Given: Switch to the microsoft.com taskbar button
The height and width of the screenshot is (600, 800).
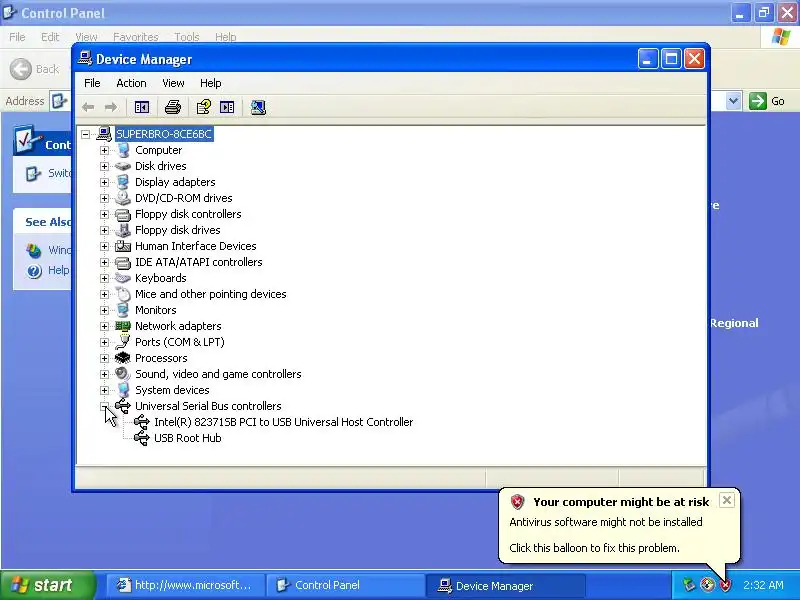Looking at the screenshot, I should coord(186,585).
